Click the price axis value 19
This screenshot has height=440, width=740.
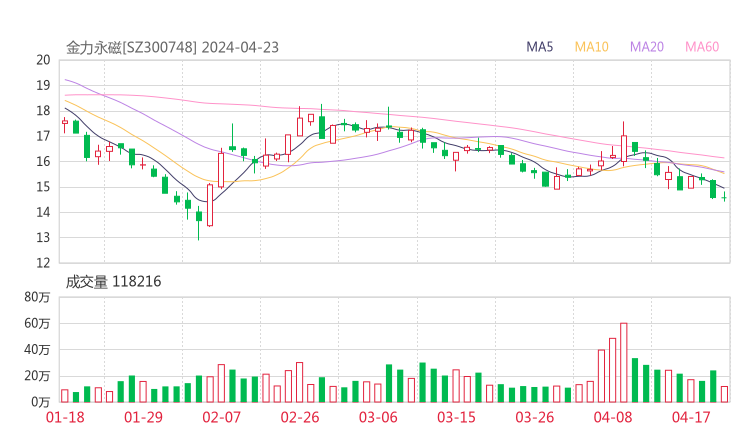click(43, 85)
